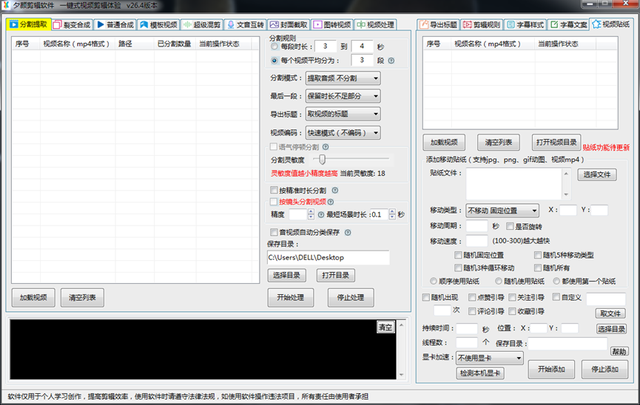Choose the 顺序使用贴纸 radio option

click(x=433, y=281)
